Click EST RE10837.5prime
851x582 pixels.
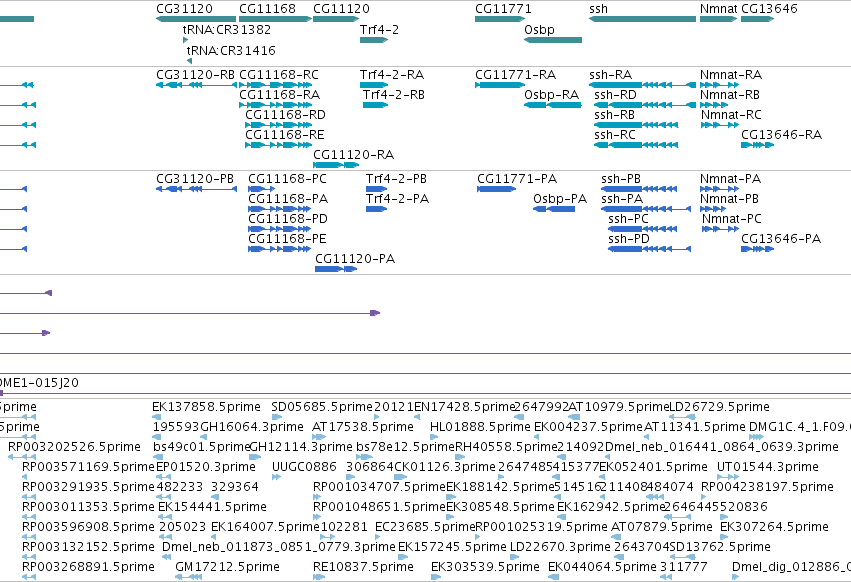tap(363, 567)
